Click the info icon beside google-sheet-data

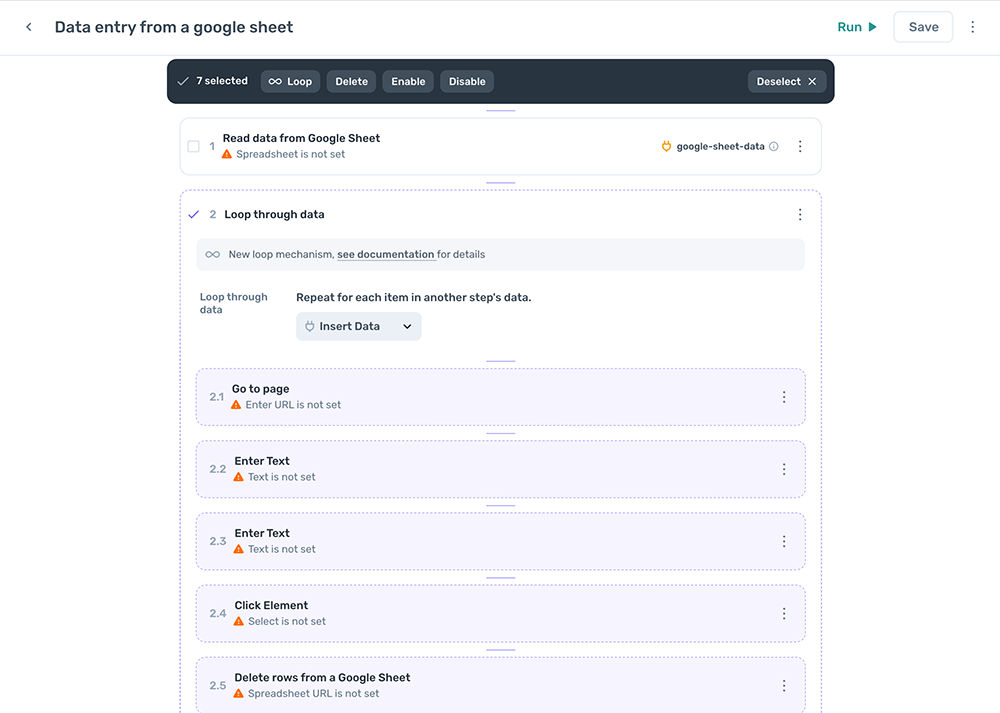[775, 146]
